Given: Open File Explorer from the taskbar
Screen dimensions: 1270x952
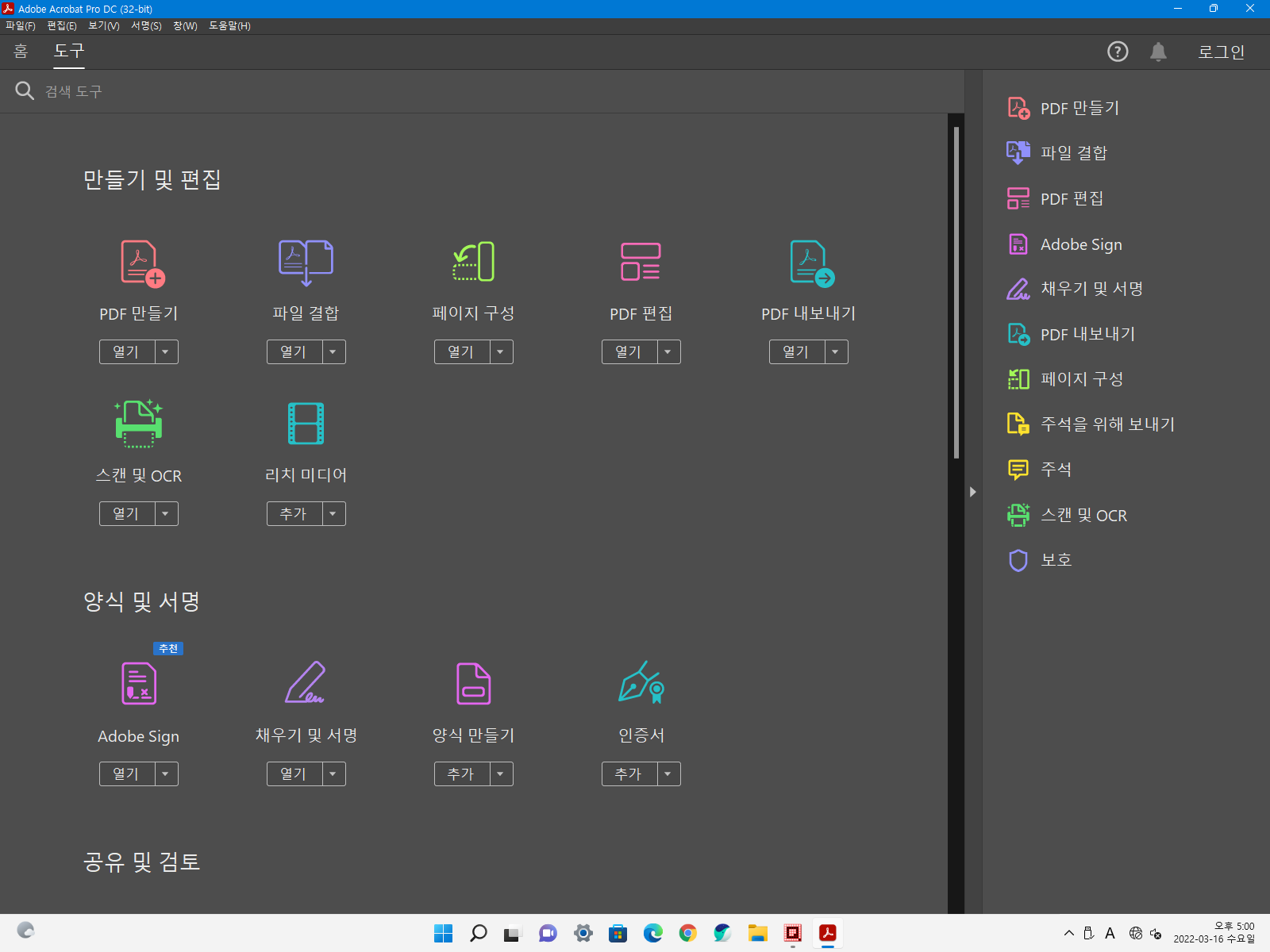Looking at the screenshot, I should point(758,933).
